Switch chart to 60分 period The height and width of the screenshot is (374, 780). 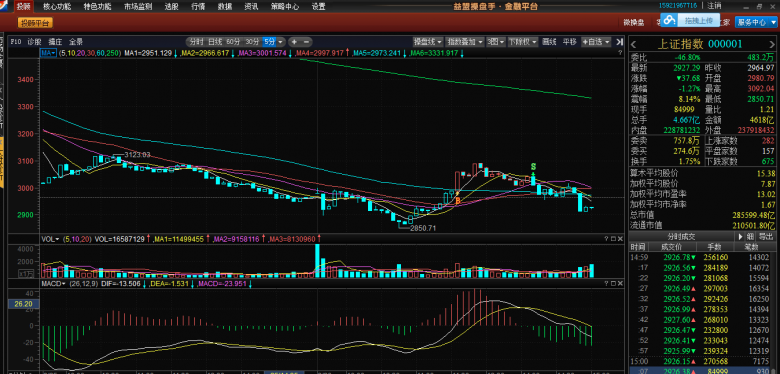click(x=233, y=42)
